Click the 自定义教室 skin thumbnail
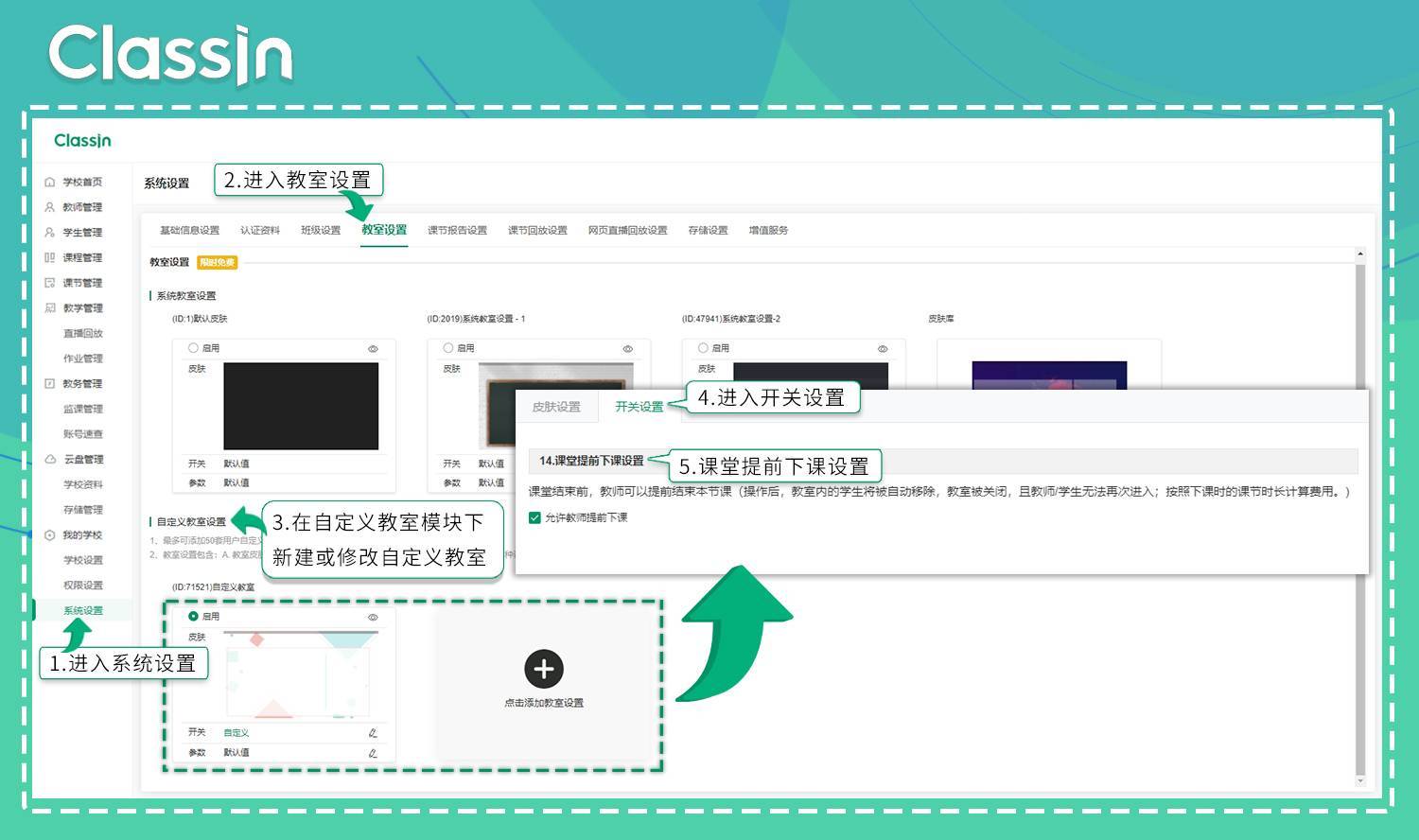 tap(301, 674)
